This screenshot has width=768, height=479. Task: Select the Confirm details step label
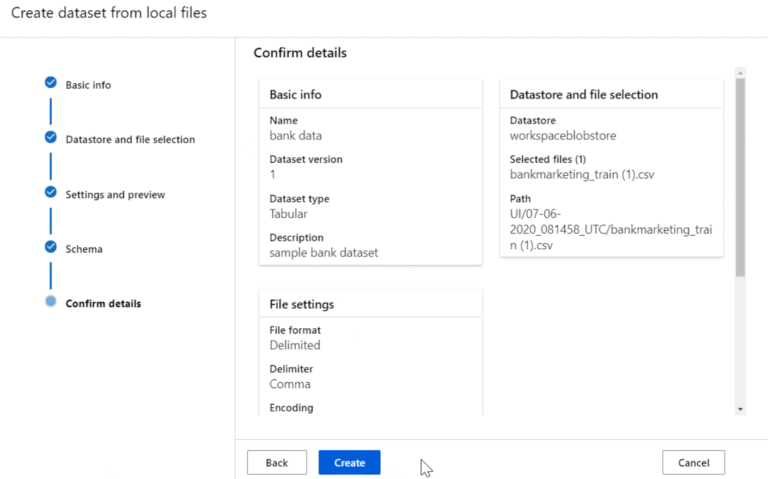[x=103, y=304]
